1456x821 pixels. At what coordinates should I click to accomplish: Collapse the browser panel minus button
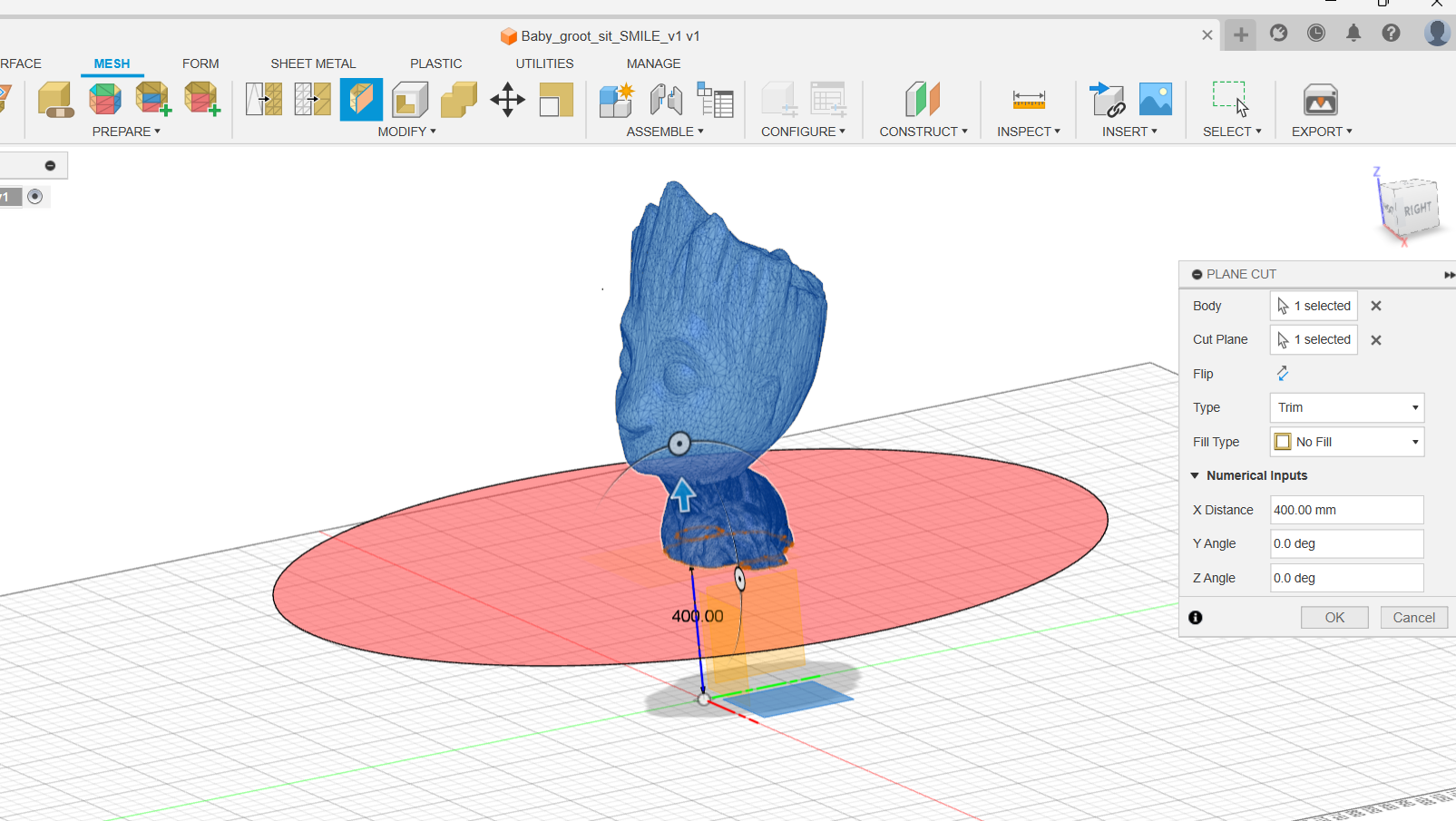click(50, 165)
